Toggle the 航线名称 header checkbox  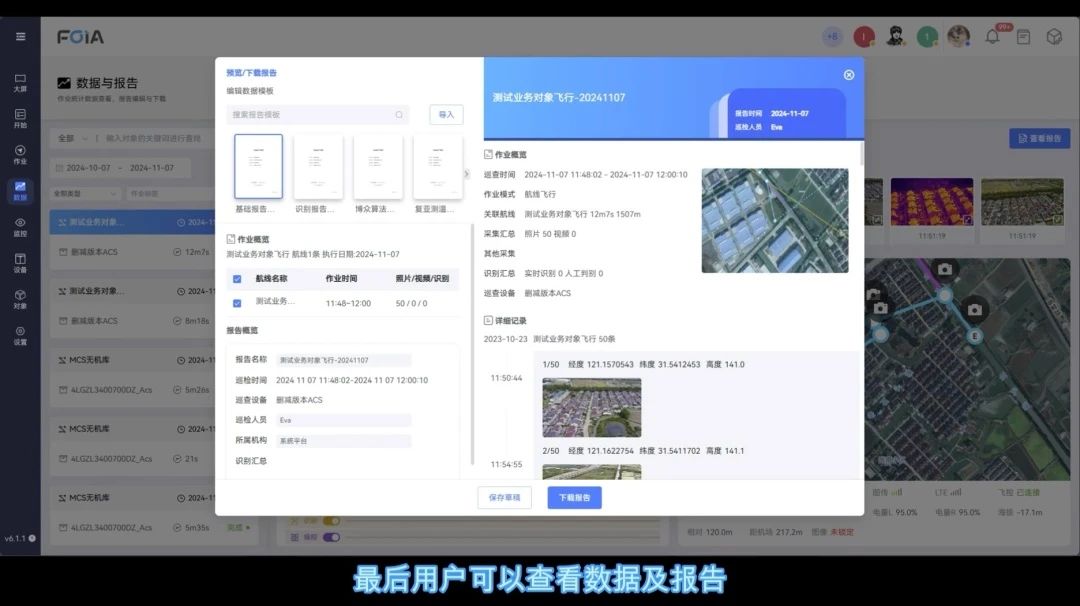237,279
